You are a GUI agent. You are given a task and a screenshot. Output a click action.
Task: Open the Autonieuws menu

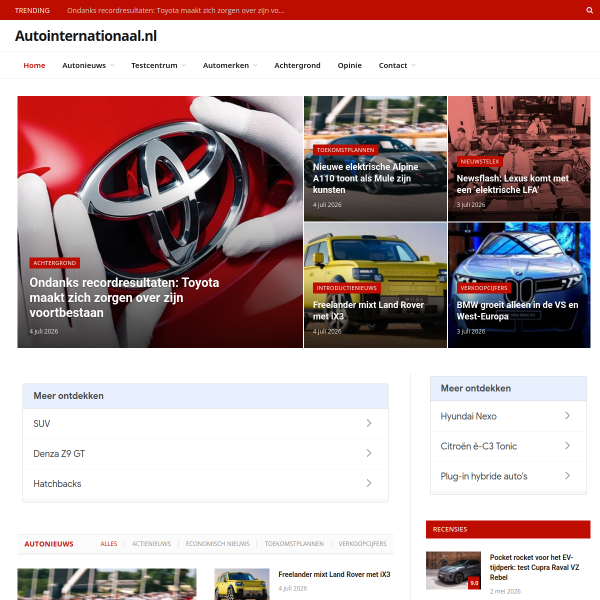point(84,65)
